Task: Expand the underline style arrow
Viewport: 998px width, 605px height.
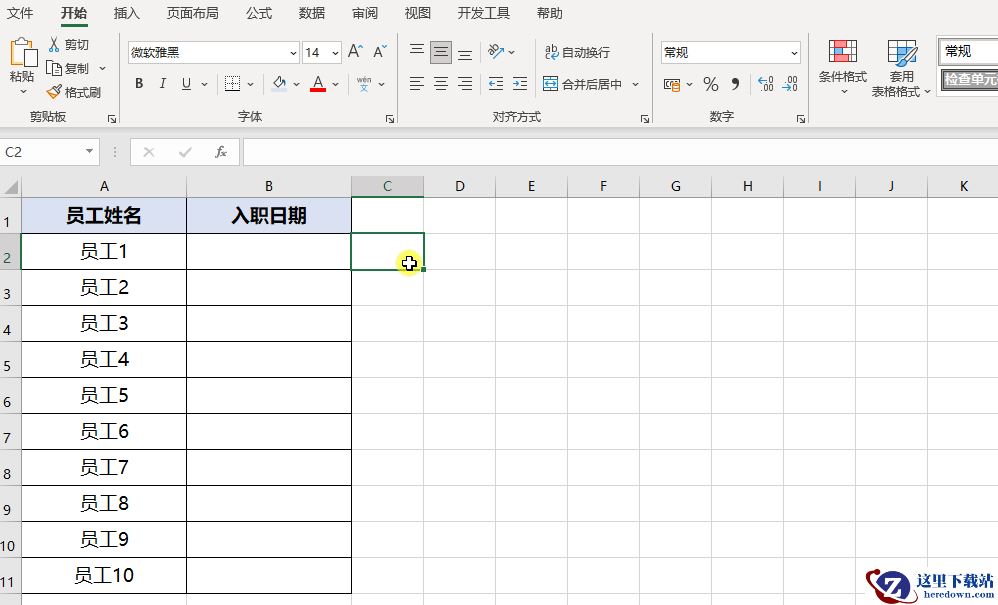Action: [204, 84]
